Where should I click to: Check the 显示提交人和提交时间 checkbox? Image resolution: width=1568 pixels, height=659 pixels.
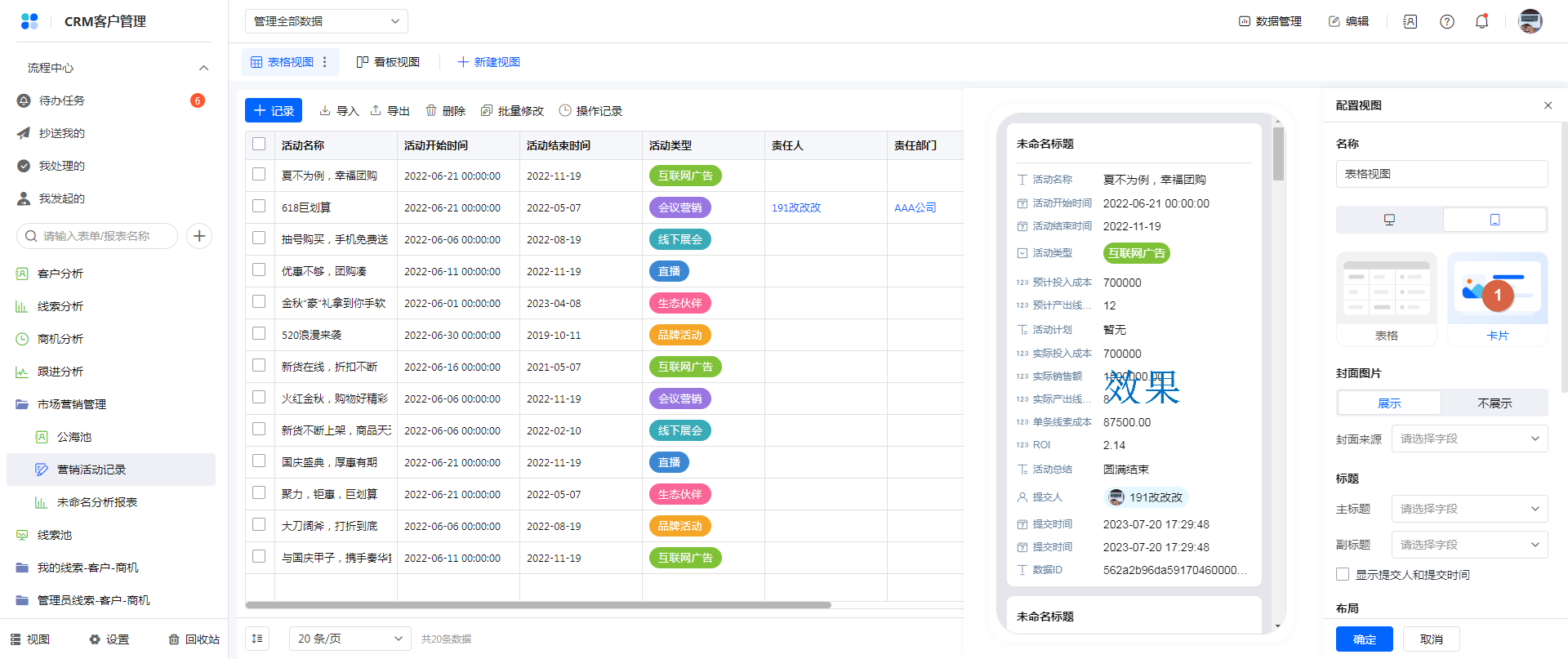(x=1343, y=574)
